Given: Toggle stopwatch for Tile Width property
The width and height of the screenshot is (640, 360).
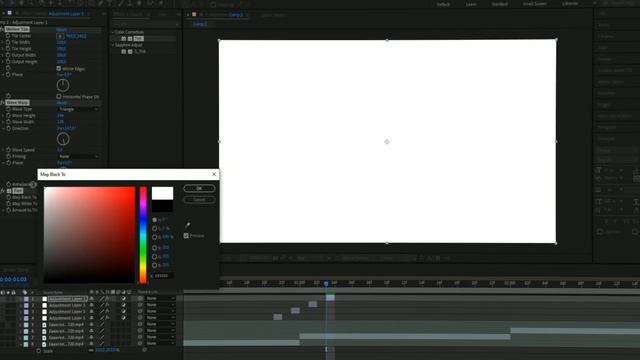Looking at the screenshot, I should point(8,42).
